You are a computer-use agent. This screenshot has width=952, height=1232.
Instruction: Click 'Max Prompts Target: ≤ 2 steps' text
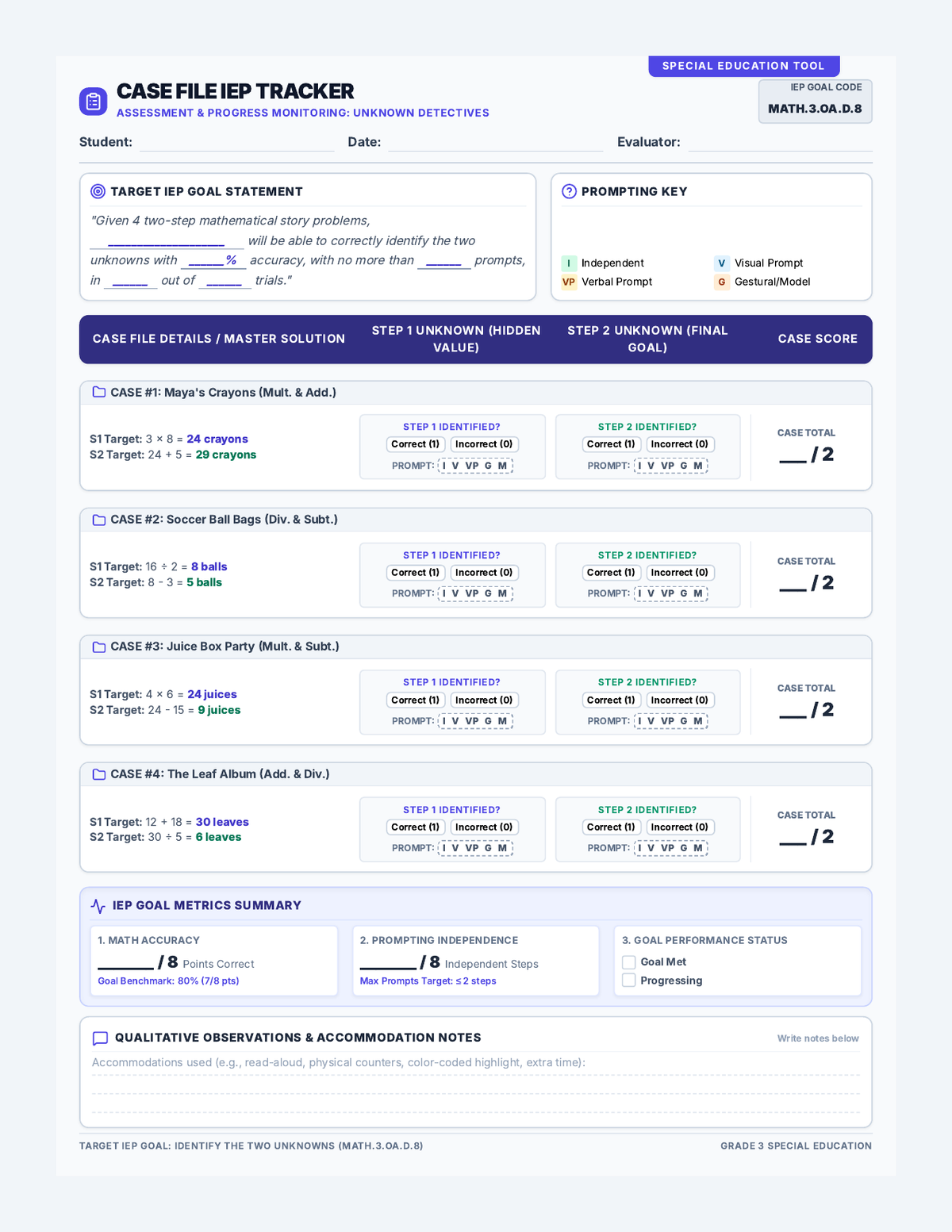pos(428,981)
